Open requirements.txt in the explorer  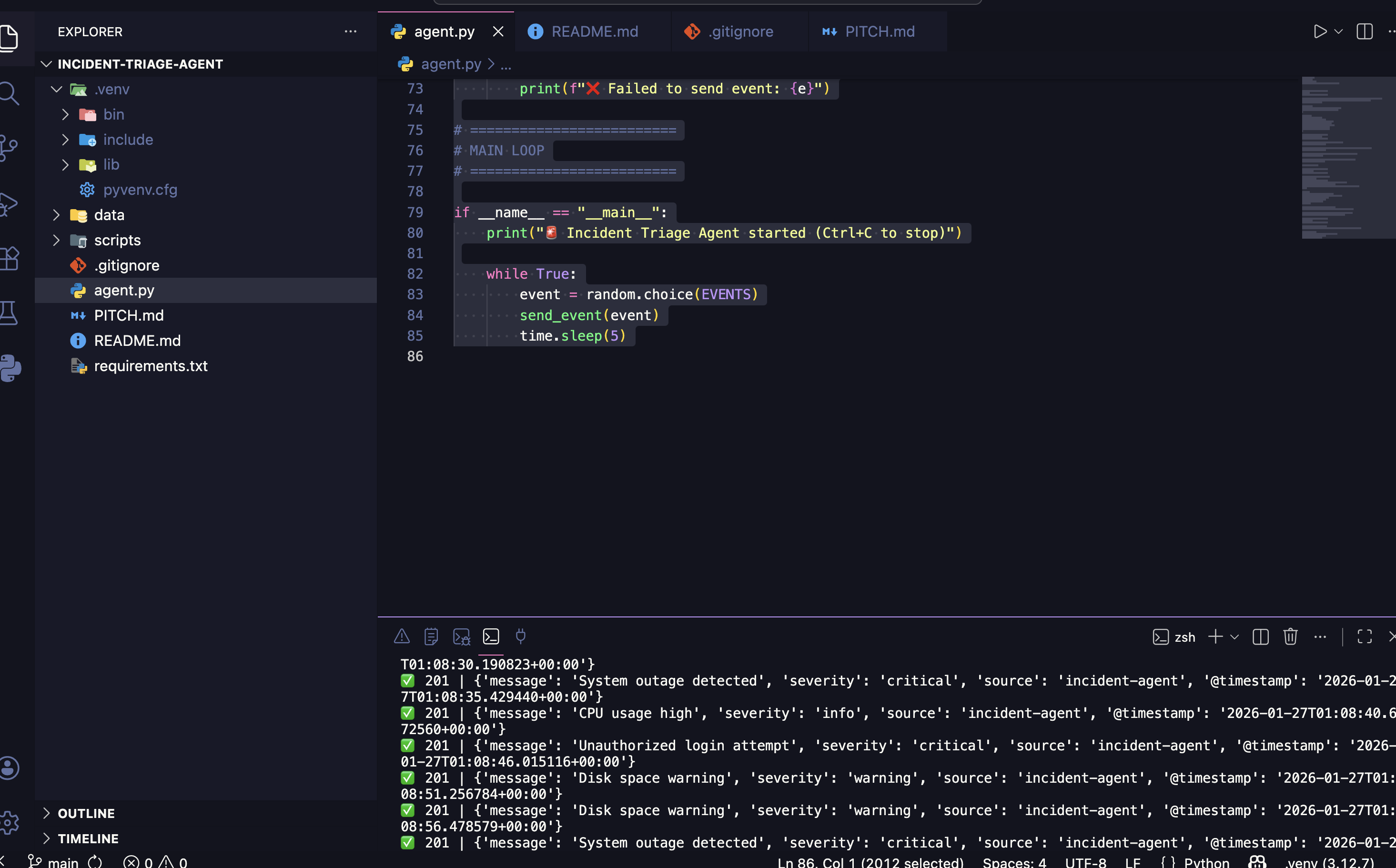(x=151, y=366)
